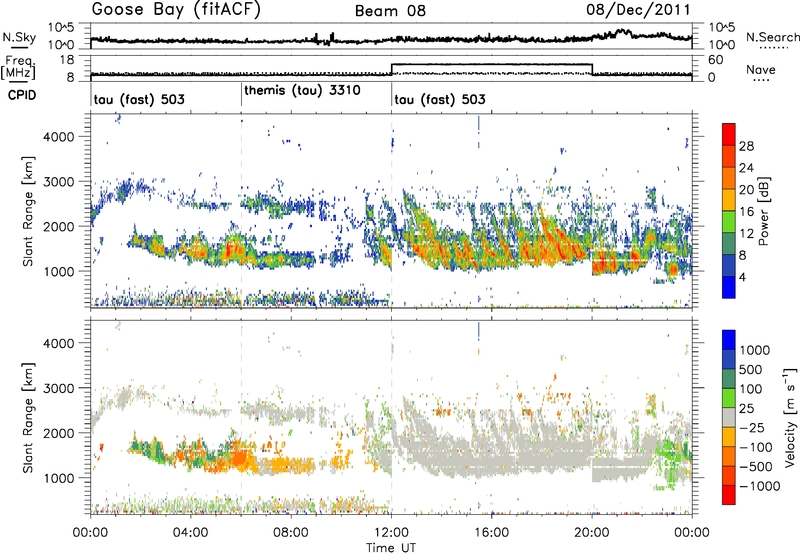The image size is (800, 554).
Task: Click the frequency step-up line at 12:00
Action: coord(391,69)
